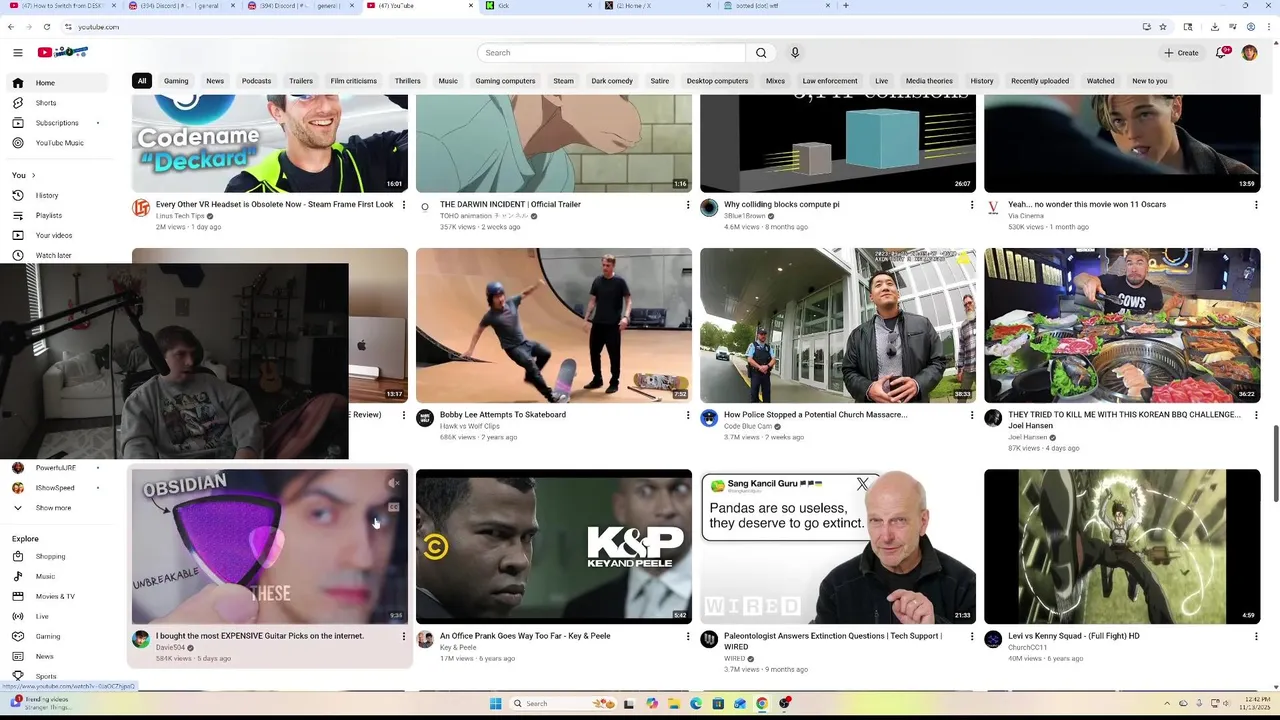Image resolution: width=1280 pixels, height=720 pixels.
Task: Bookmark this page with the star icon
Action: tap(1162, 27)
